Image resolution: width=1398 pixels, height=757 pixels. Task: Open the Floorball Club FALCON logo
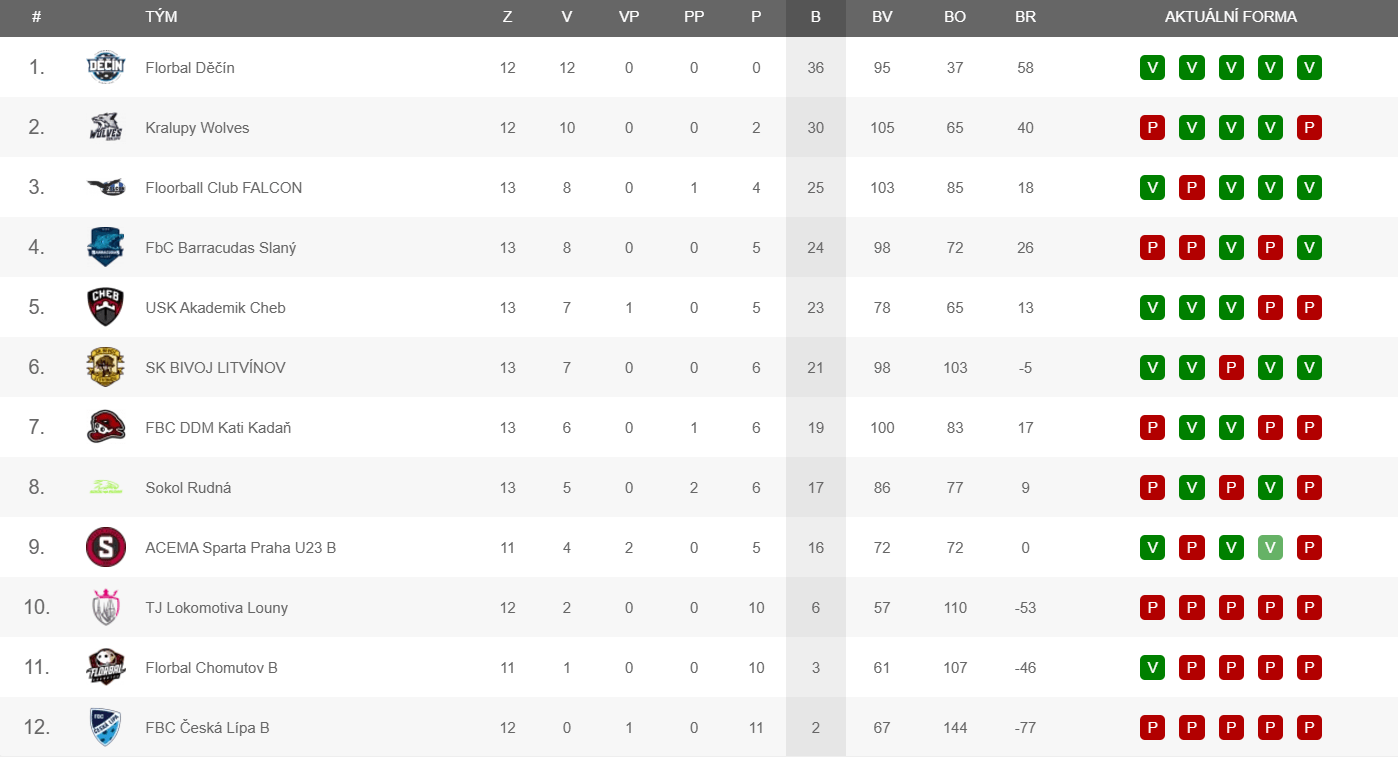click(x=105, y=187)
